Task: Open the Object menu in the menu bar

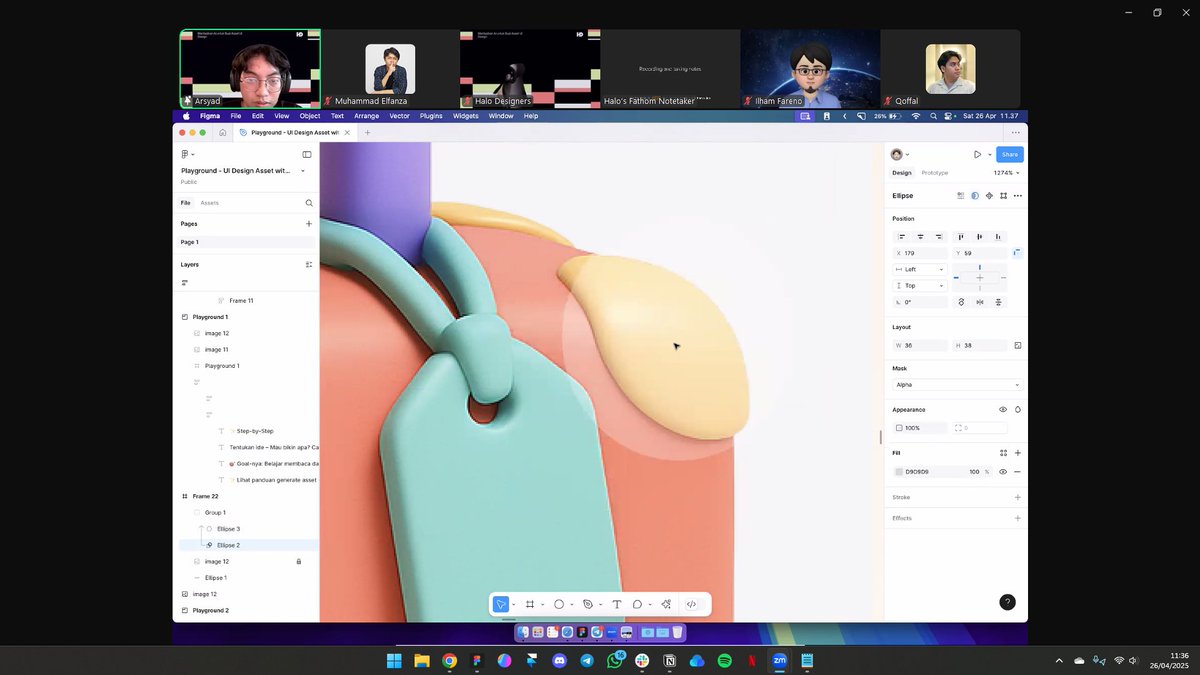Action: 309,116
